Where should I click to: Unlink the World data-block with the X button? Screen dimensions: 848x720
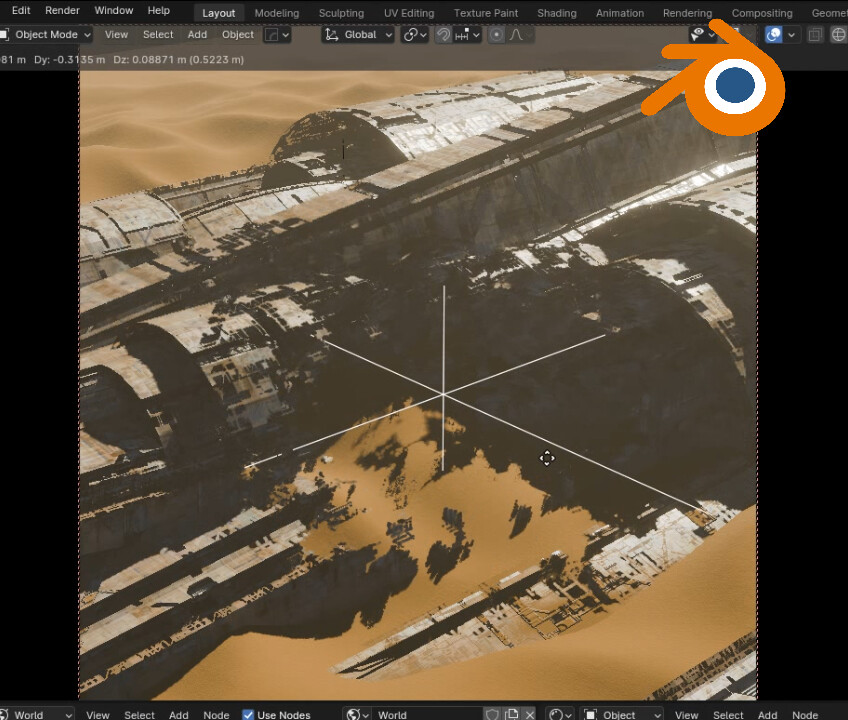click(528, 713)
